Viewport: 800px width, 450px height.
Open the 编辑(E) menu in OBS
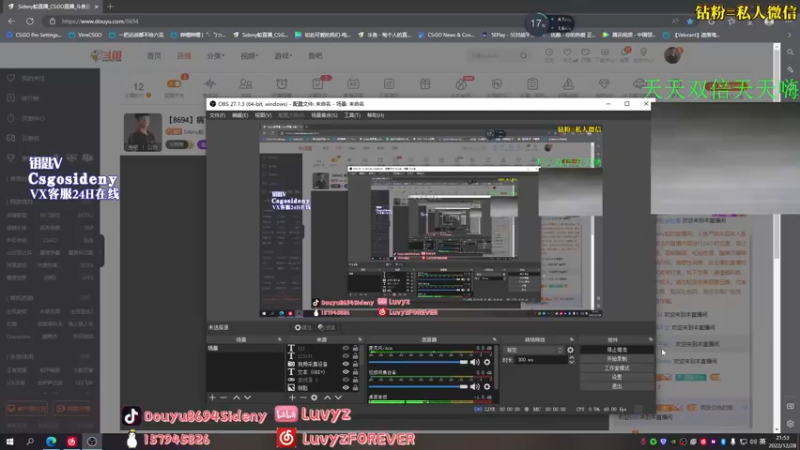coord(240,115)
